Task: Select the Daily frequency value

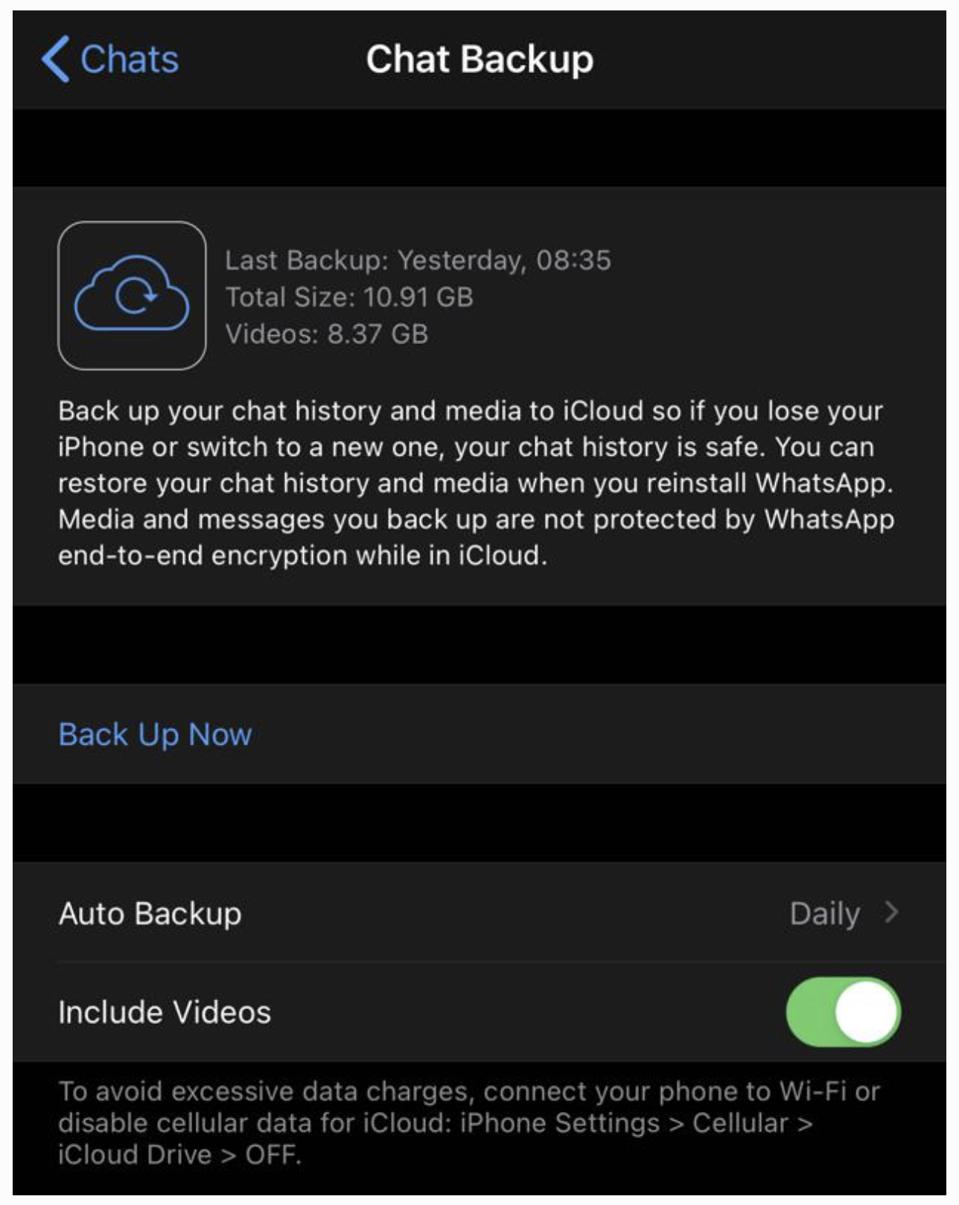Action: (x=824, y=913)
